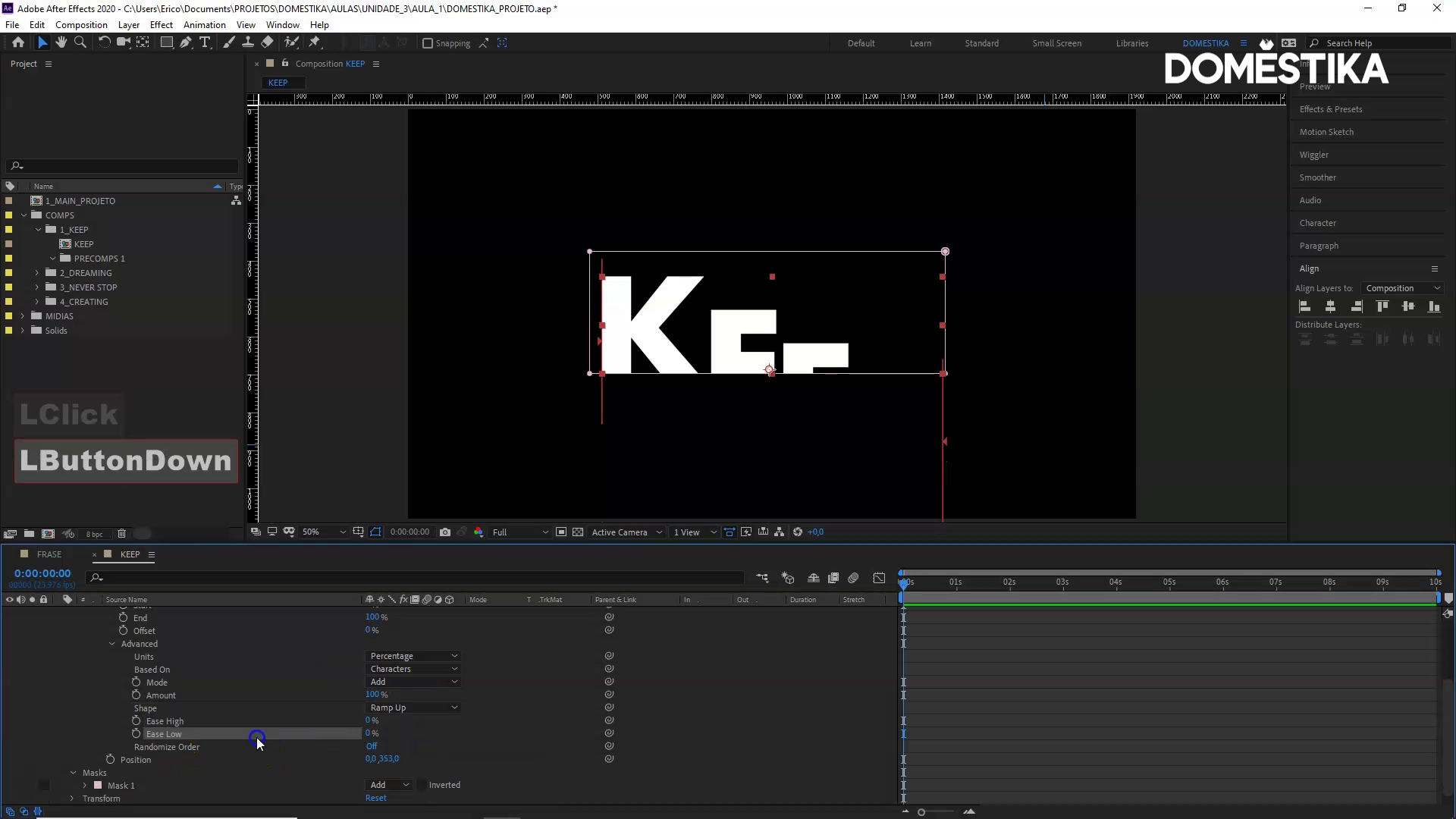1456x819 pixels.
Task: Open the Window menu
Action: pyautogui.click(x=283, y=25)
